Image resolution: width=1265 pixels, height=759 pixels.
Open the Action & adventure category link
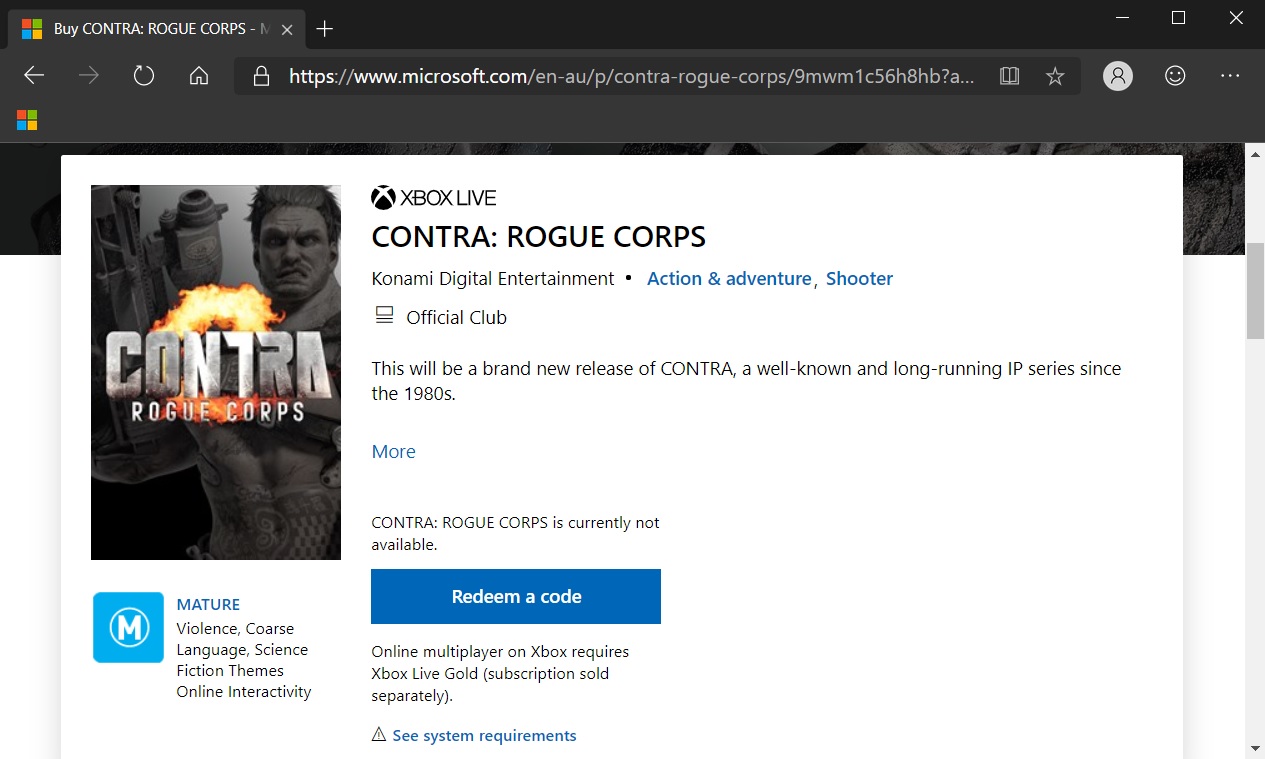tap(729, 278)
